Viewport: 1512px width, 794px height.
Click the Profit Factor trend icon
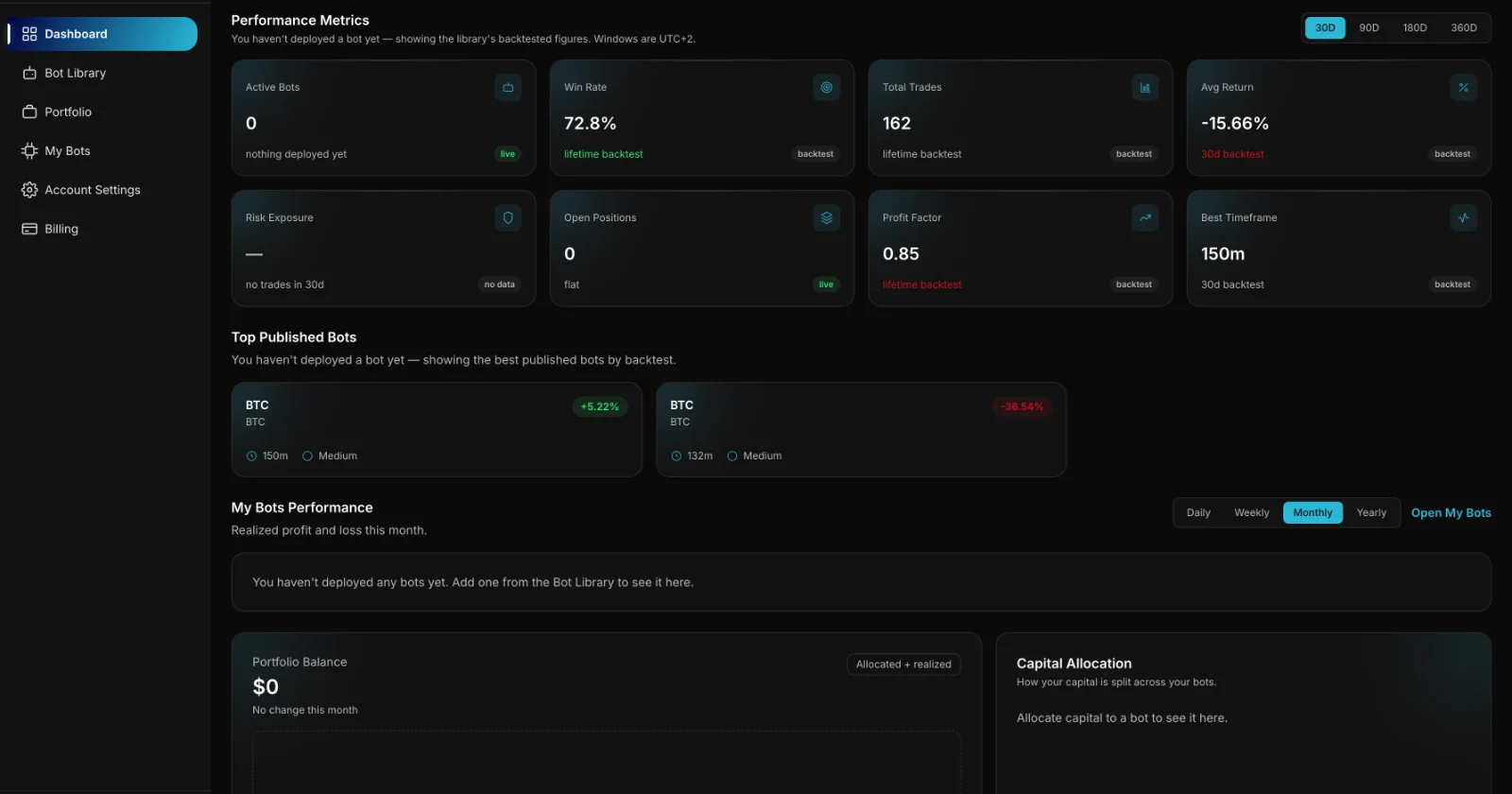click(1144, 217)
